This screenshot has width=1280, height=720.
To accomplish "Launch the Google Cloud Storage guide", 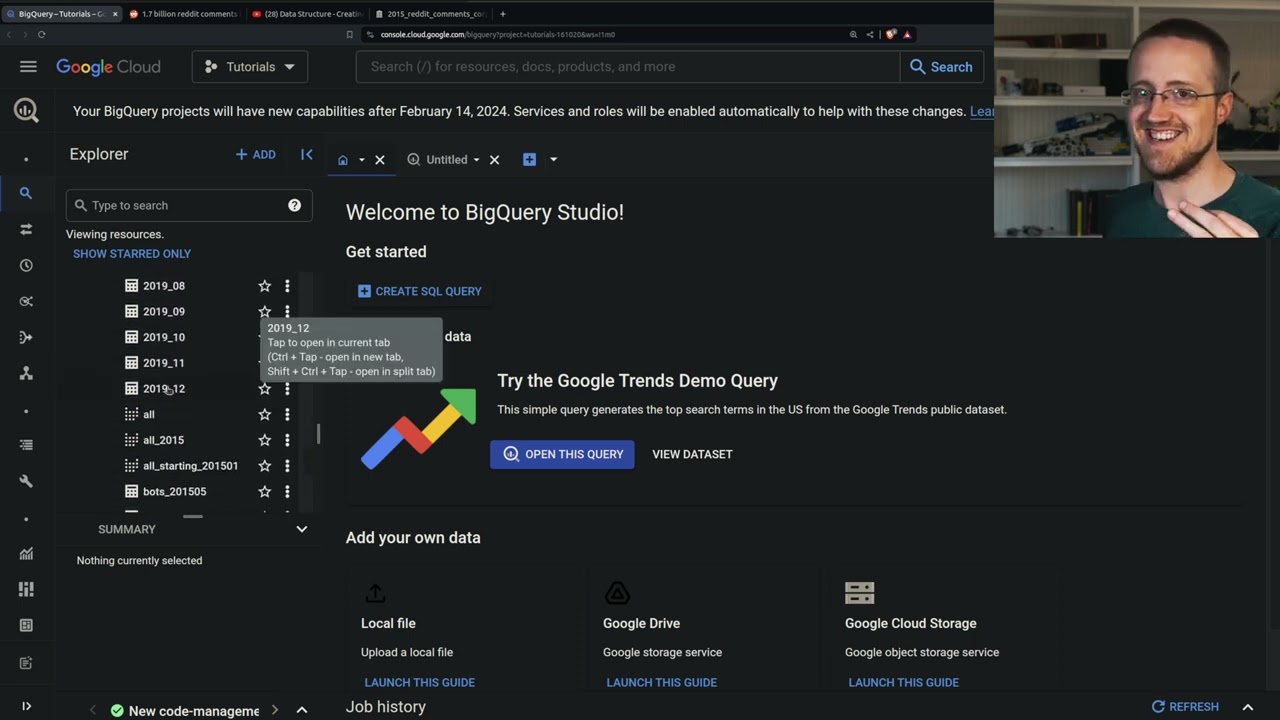I will [904, 683].
